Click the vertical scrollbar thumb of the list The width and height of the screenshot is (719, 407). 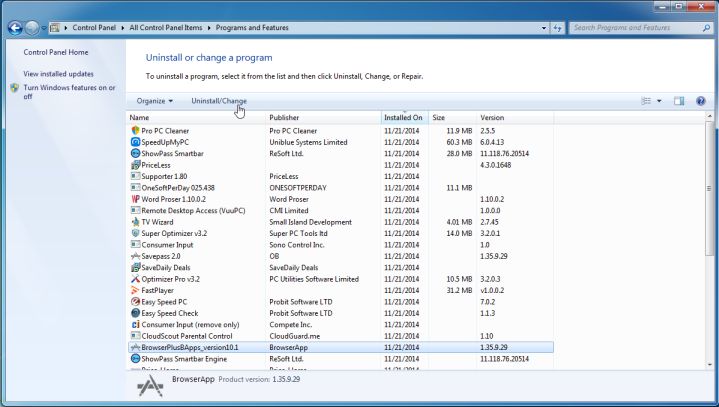tap(709, 189)
